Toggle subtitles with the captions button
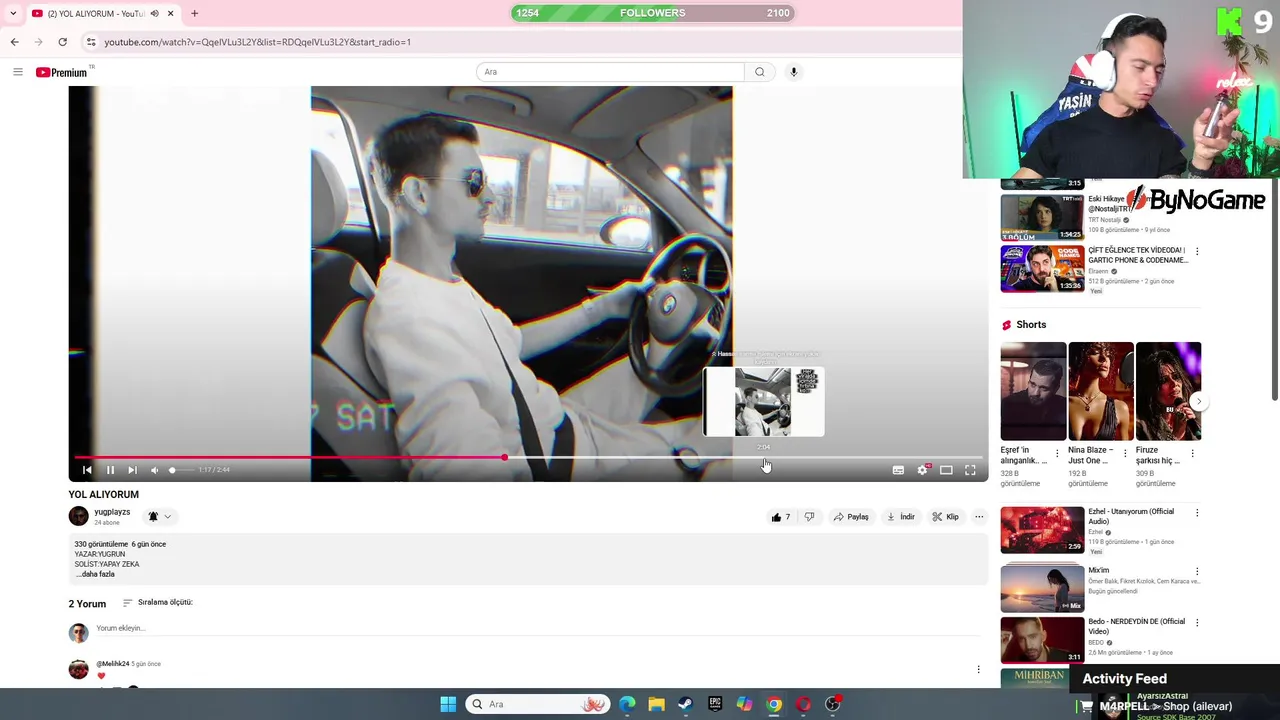The height and width of the screenshot is (720, 1280). click(x=898, y=470)
